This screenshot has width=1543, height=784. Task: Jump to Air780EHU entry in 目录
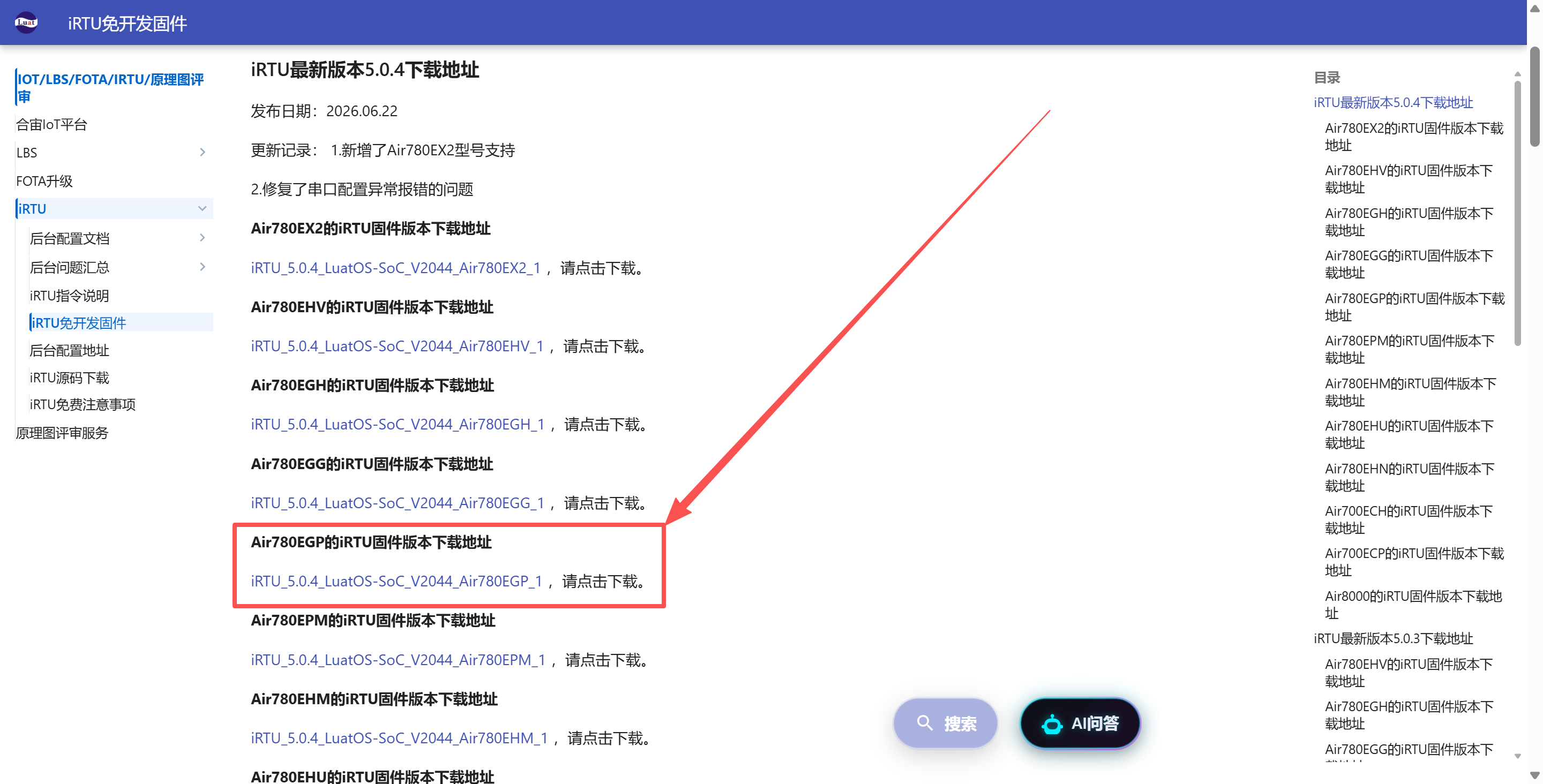click(x=1410, y=434)
